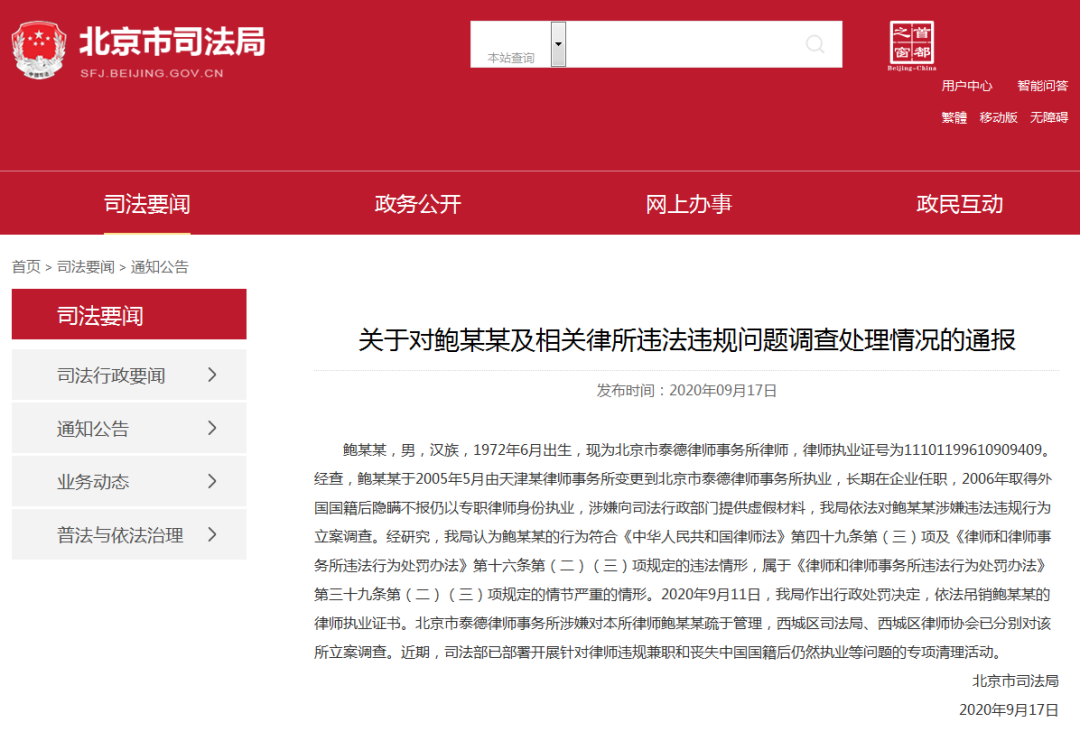Image resolution: width=1080 pixels, height=741 pixels.
Task: Select the 政民互动 navigation tab
Action: tap(959, 204)
